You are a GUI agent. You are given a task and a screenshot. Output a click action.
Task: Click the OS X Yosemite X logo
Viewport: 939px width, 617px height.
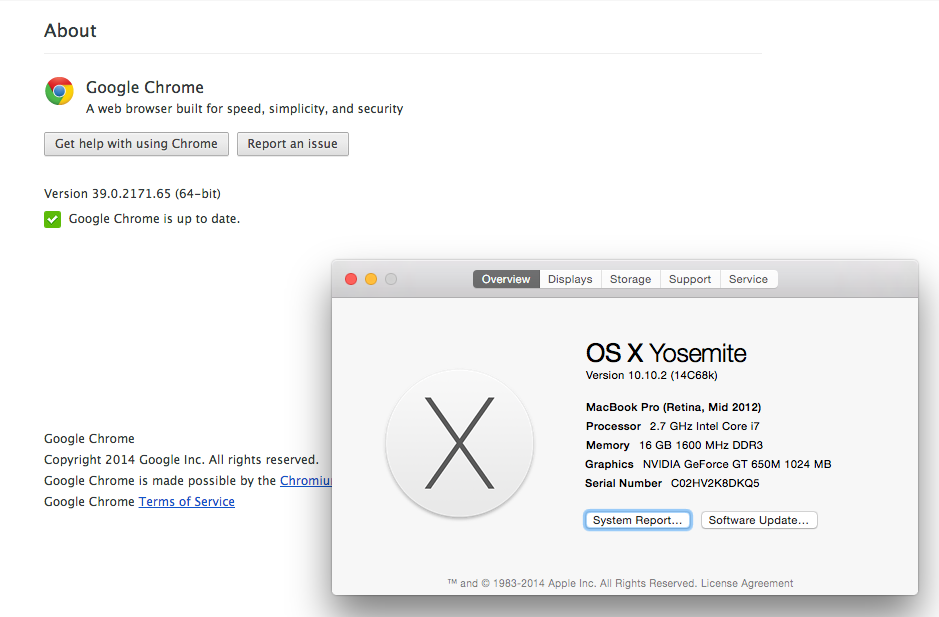[x=459, y=443]
